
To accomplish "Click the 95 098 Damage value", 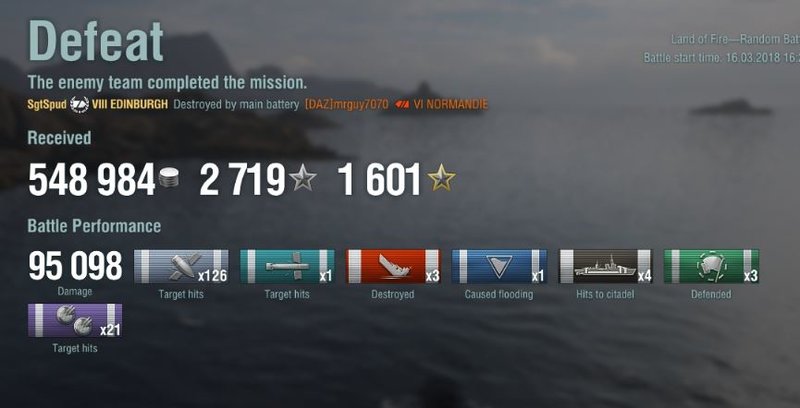I will click(76, 266).
